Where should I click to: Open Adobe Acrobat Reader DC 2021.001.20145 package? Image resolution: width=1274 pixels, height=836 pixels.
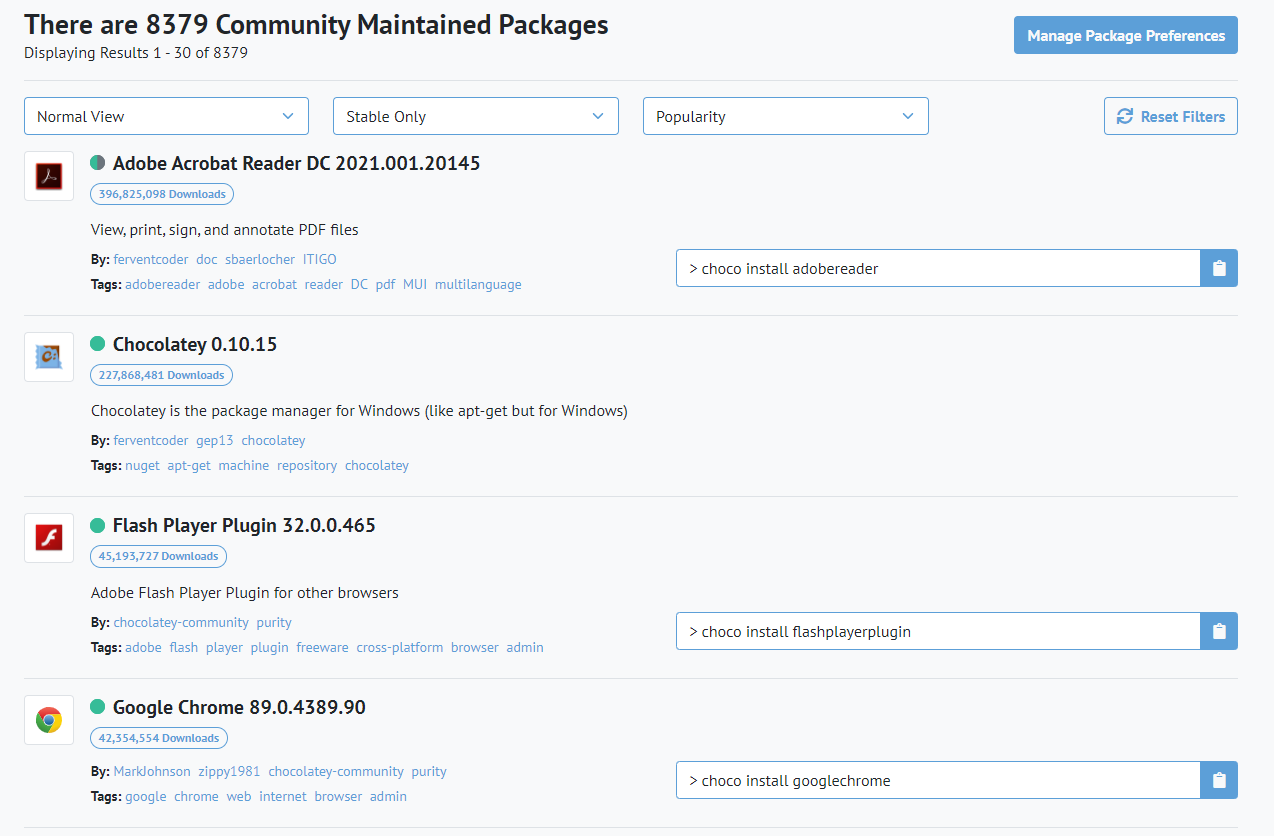296,163
